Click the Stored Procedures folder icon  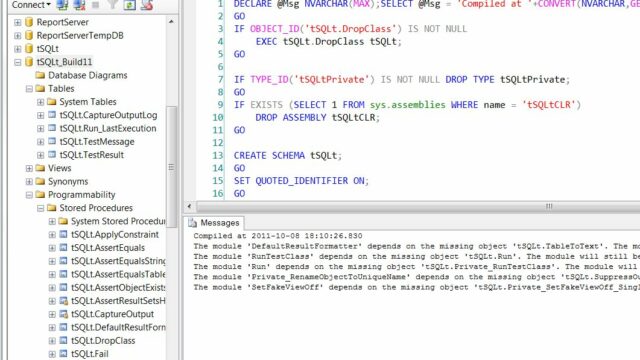51,208
